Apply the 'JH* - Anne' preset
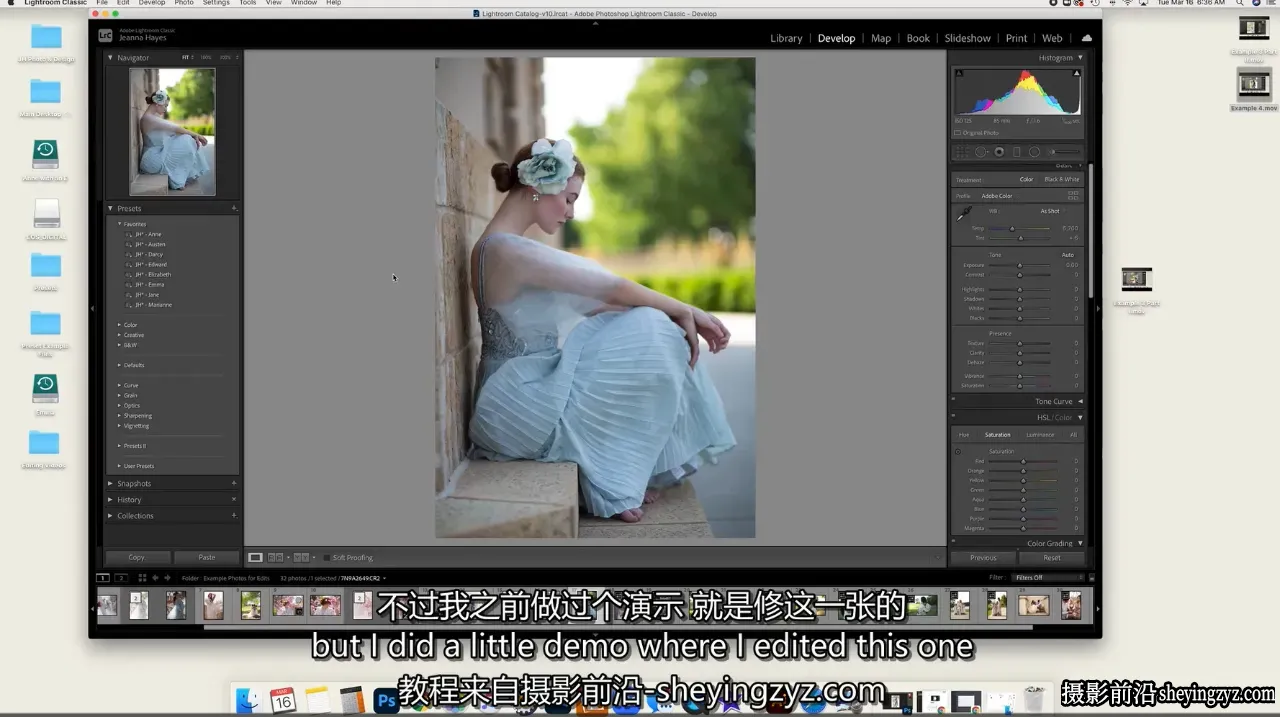The height and width of the screenshot is (717, 1280). coord(148,234)
